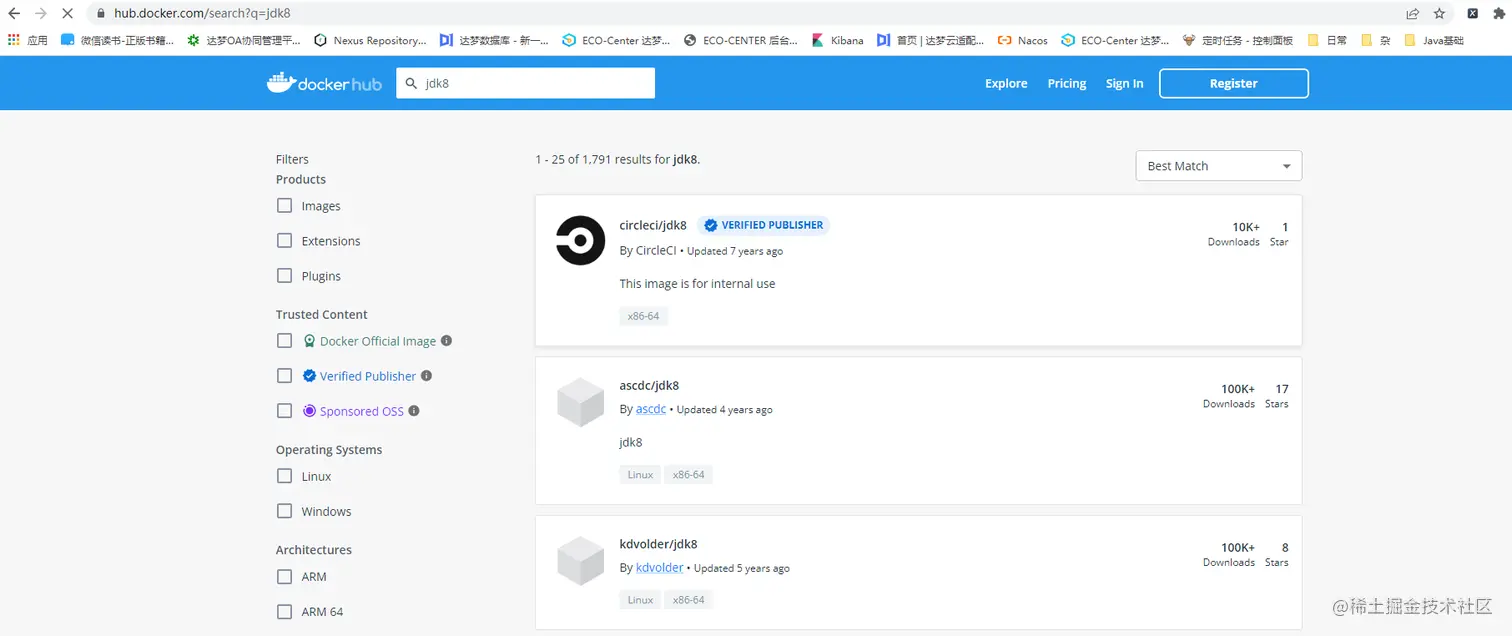1512x636 pixels.
Task: Open the 微信读书 bookmark
Action: point(118,40)
